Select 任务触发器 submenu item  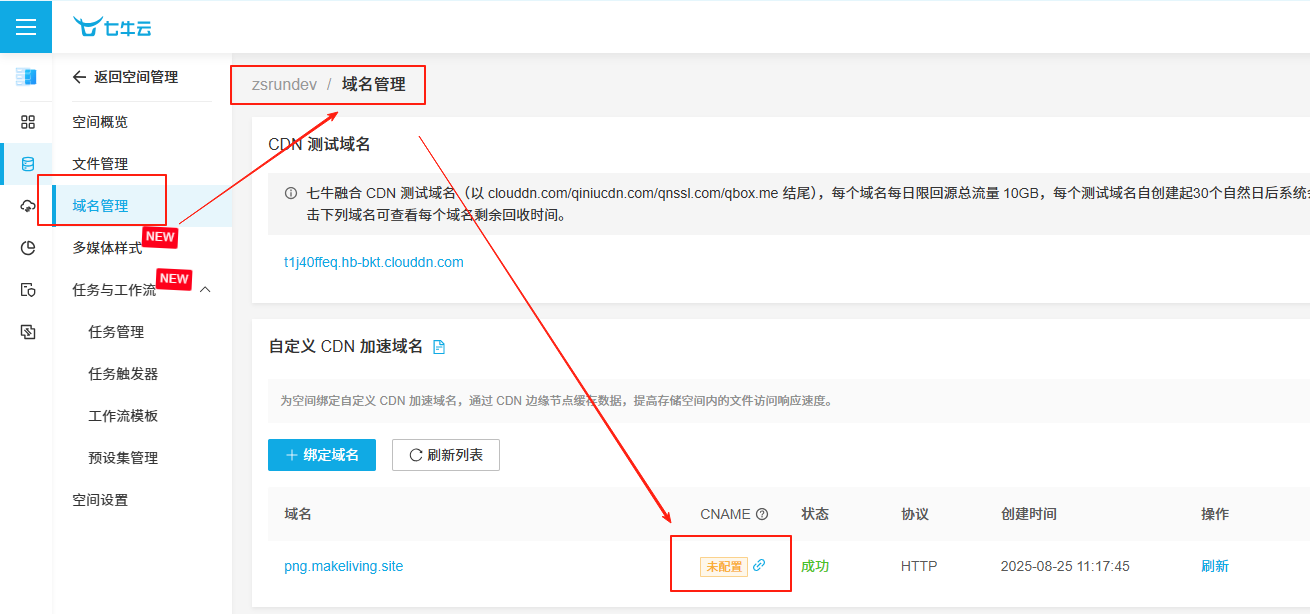pos(123,374)
